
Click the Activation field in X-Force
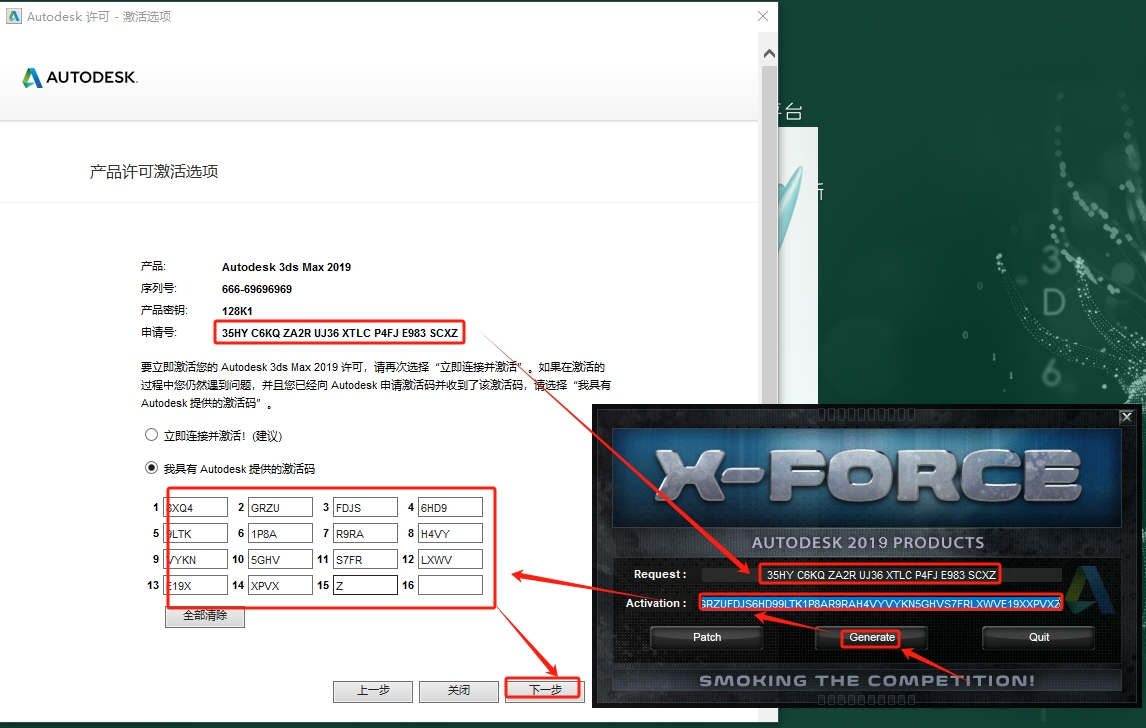(881, 603)
